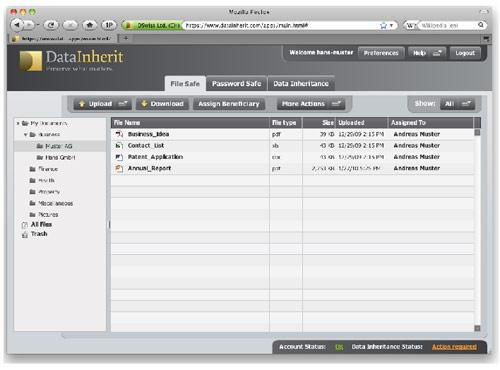Click the DSwiss Ltd. site identity badge
Screen dimensions: 500x370
point(152,25)
